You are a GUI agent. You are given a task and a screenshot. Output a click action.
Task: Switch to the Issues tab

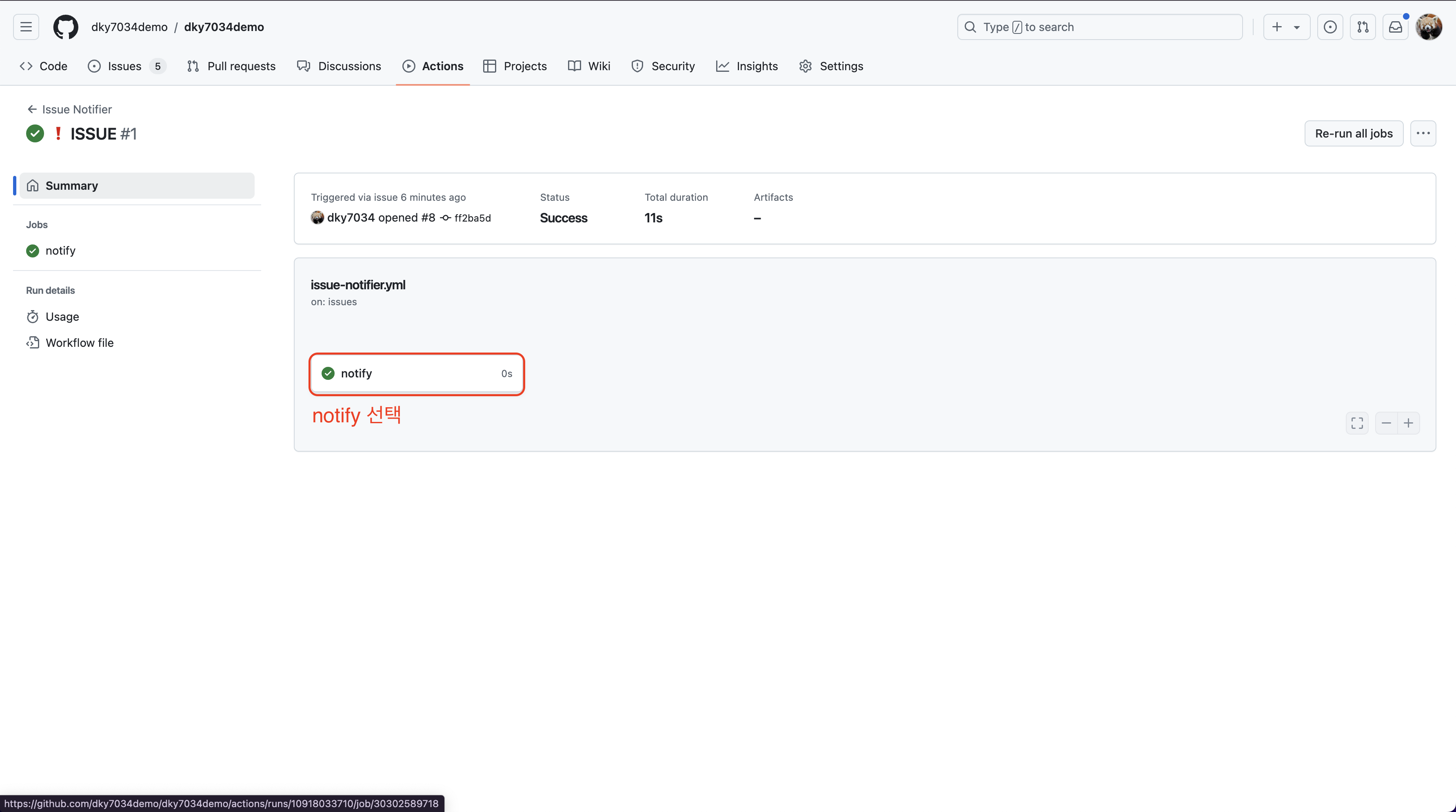(x=125, y=66)
